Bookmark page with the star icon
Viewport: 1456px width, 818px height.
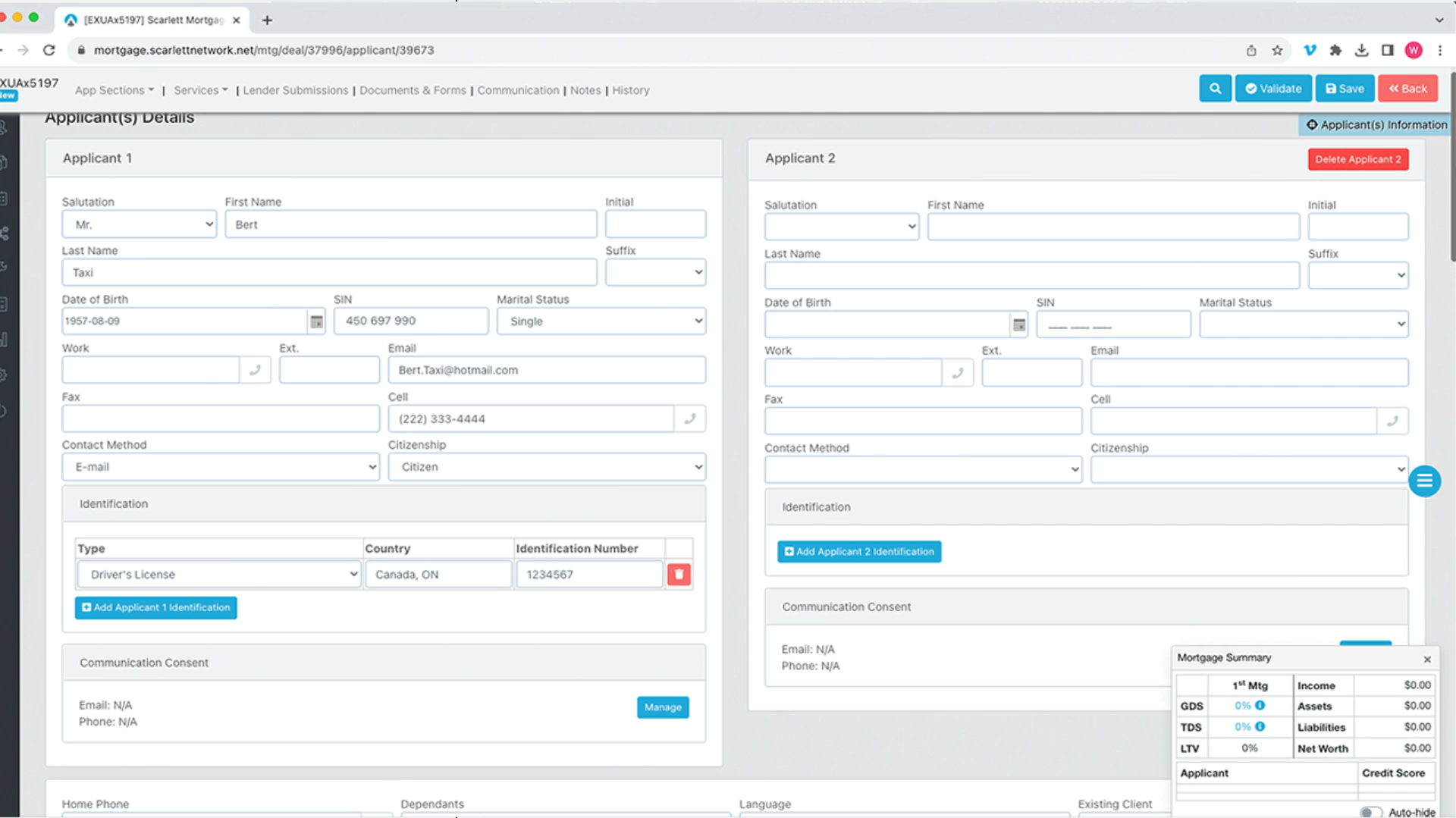pyautogui.click(x=1277, y=50)
